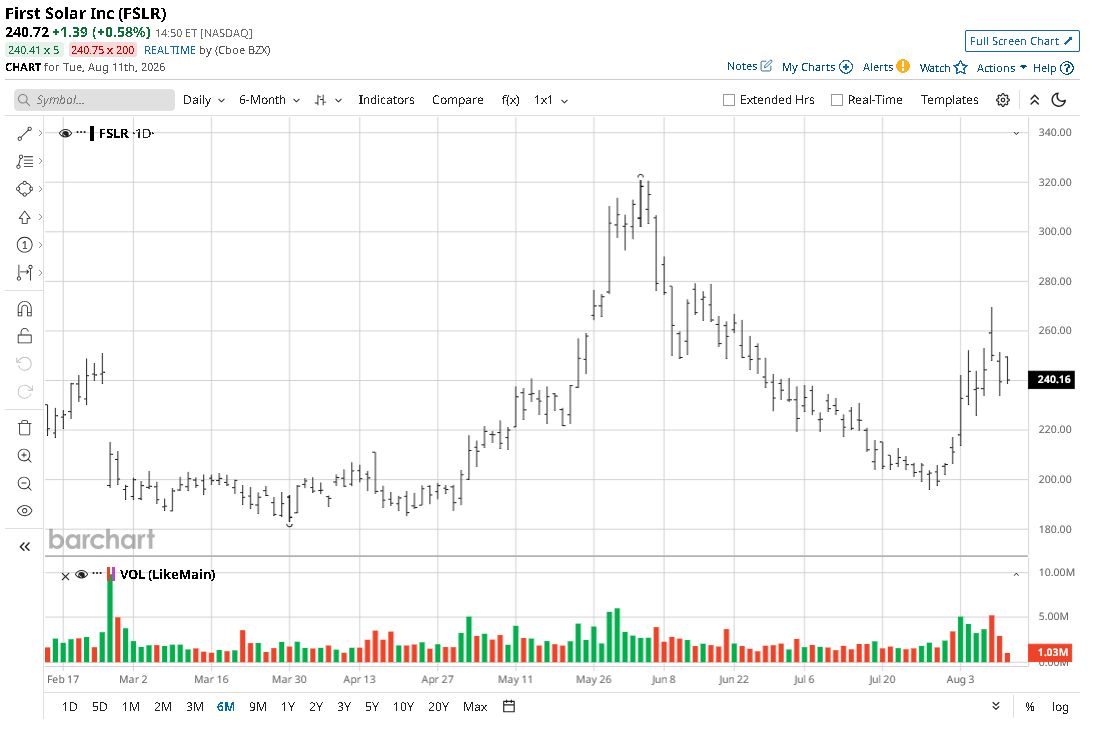The width and height of the screenshot is (1107, 737).
Task: Open FSLR series color swatch
Action: pyautogui.click(x=92, y=133)
